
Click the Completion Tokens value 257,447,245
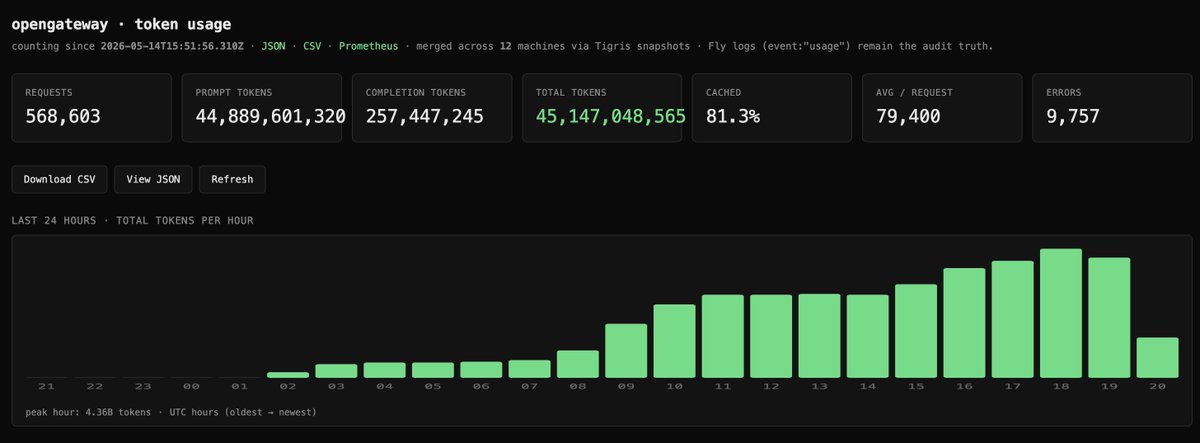coord(425,116)
